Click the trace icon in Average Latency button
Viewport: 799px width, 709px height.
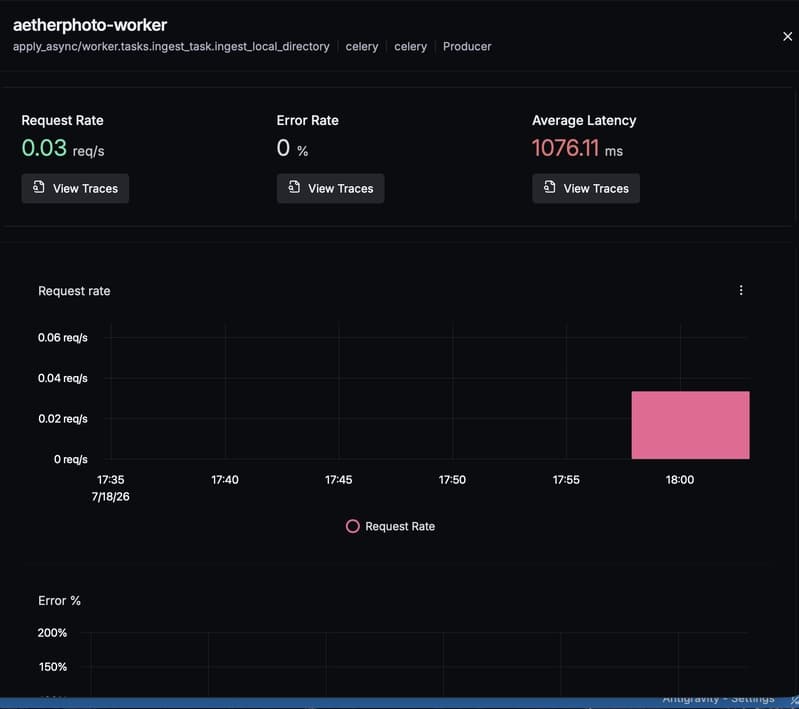pos(549,187)
